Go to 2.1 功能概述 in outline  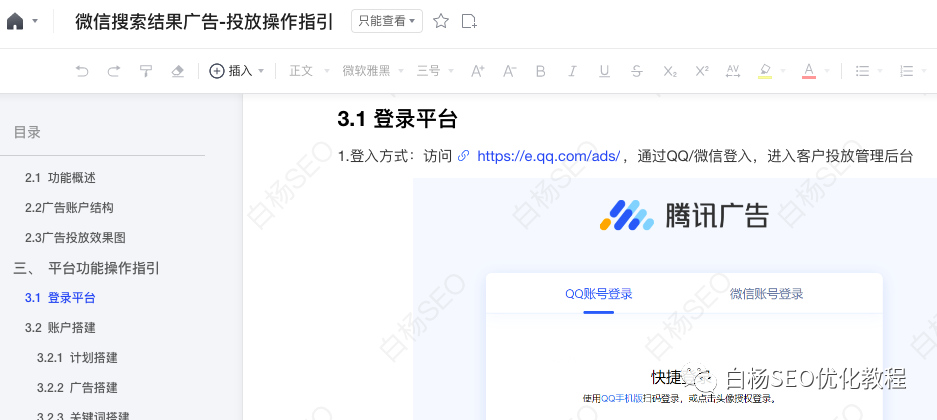tap(60, 177)
